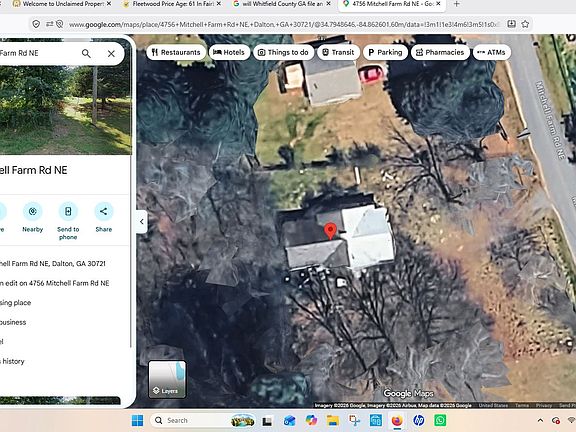
Task: Click the Maps search input field
Action: 37,53
